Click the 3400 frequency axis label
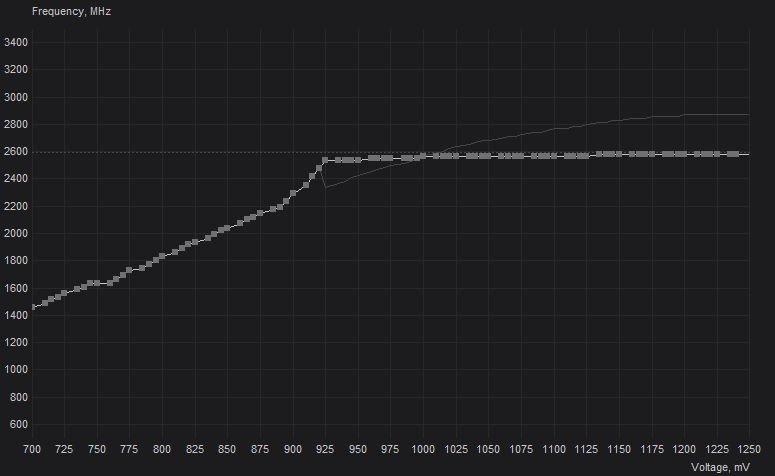The image size is (775, 476). [16, 43]
